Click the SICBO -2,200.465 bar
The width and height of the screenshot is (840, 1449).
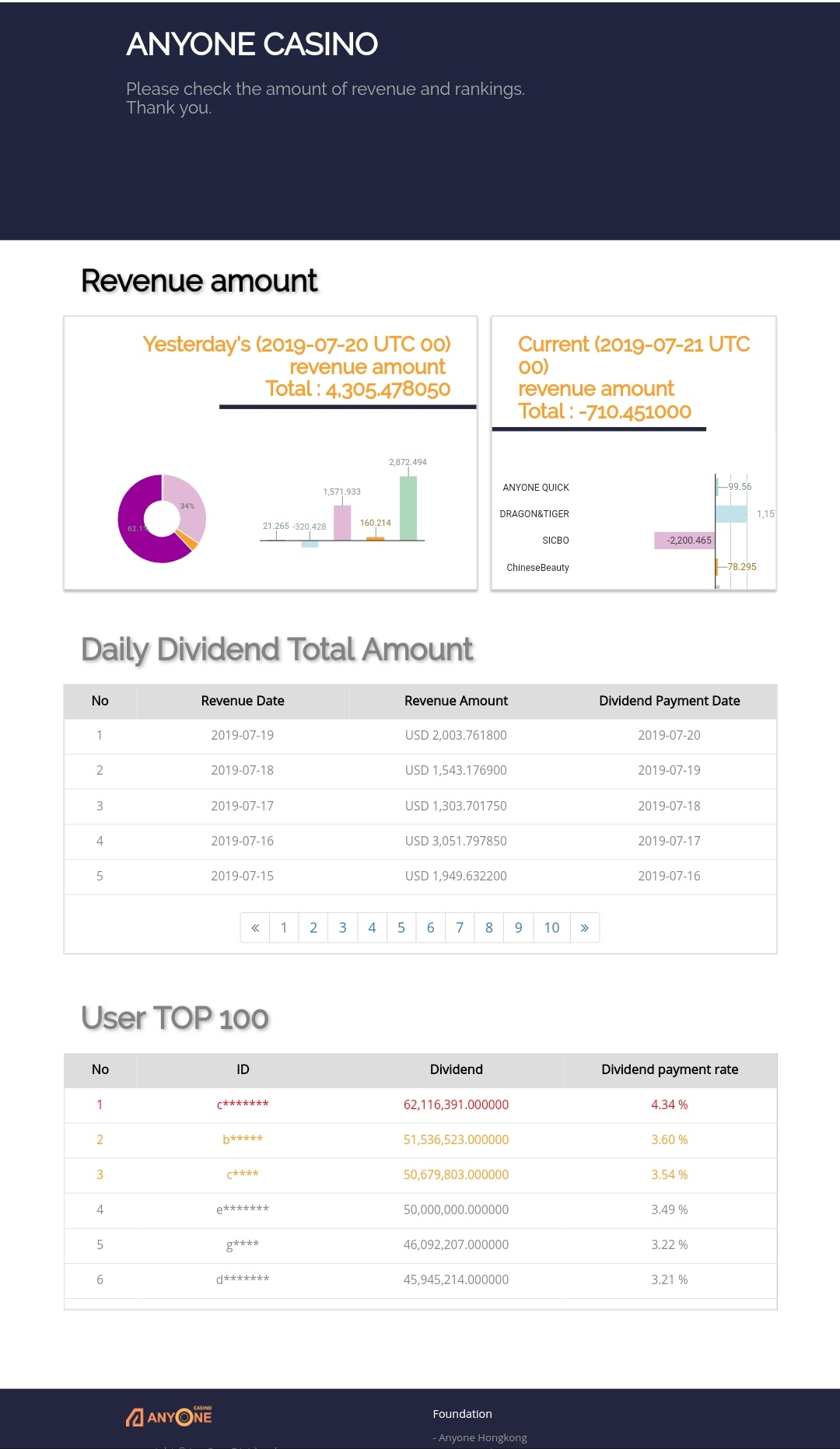pos(684,540)
